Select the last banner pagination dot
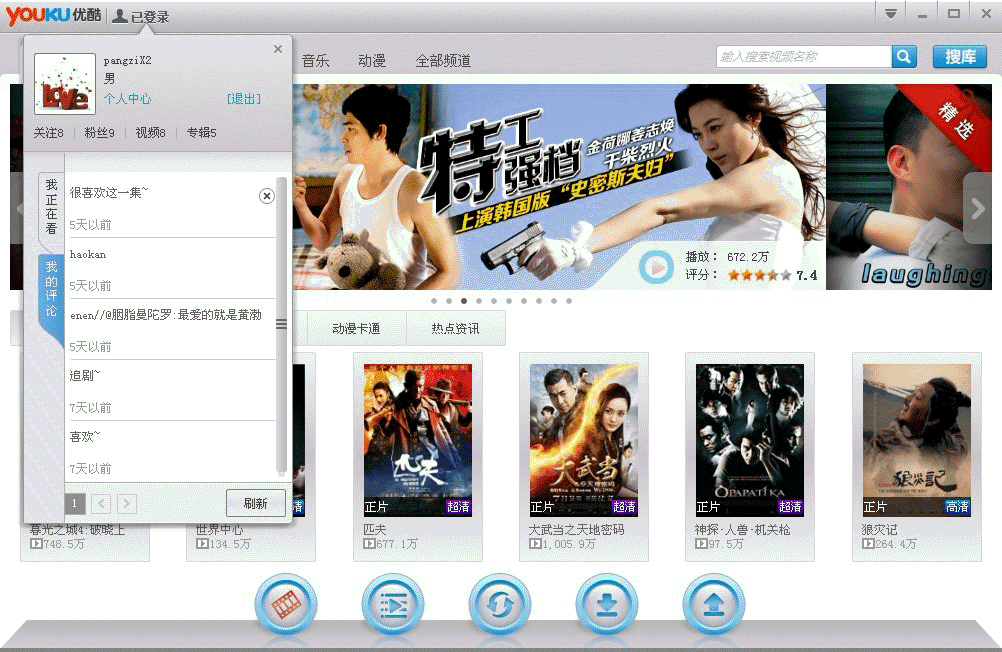 [569, 300]
